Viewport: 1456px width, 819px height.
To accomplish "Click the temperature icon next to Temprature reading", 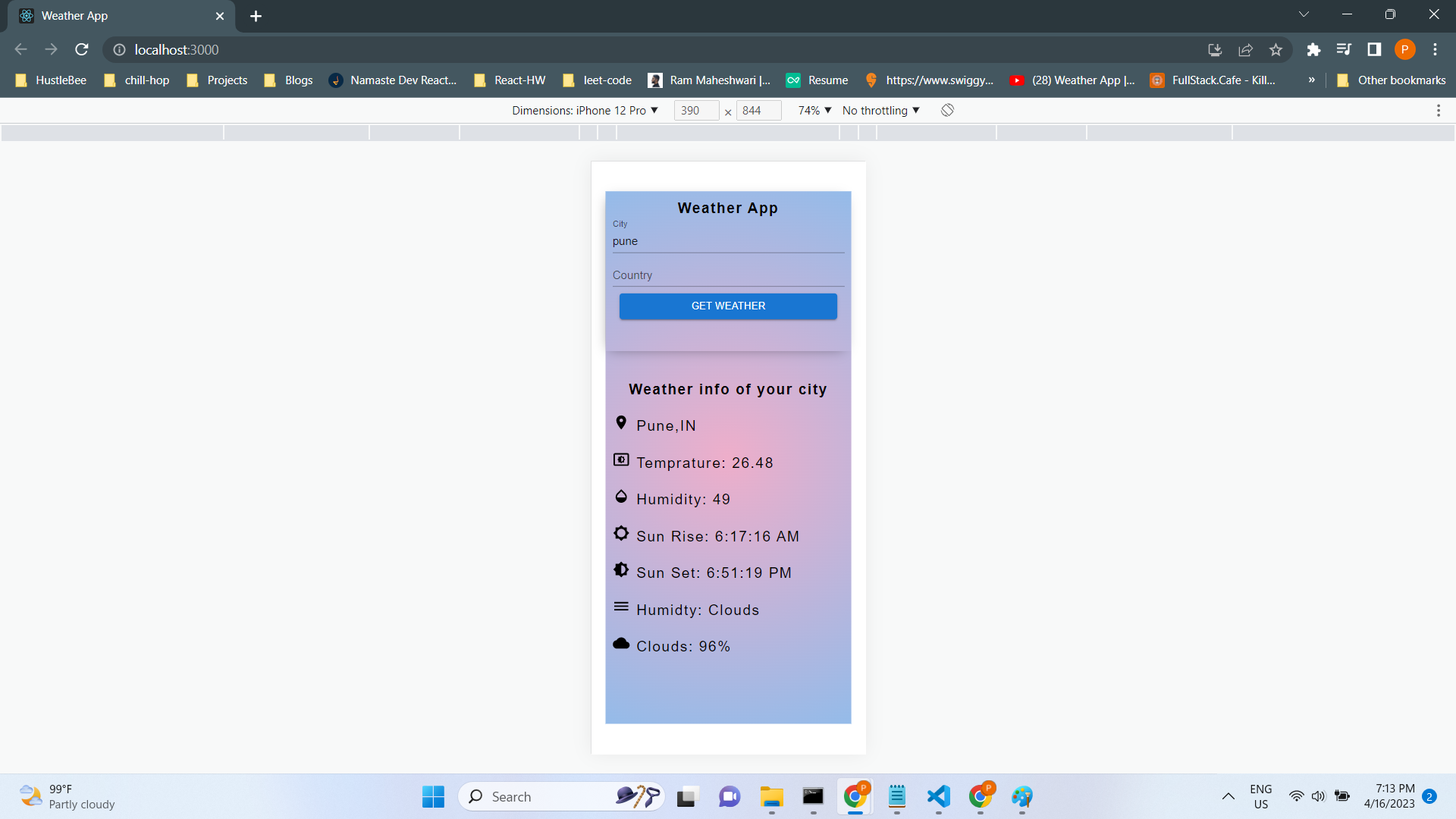I will (x=621, y=460).
